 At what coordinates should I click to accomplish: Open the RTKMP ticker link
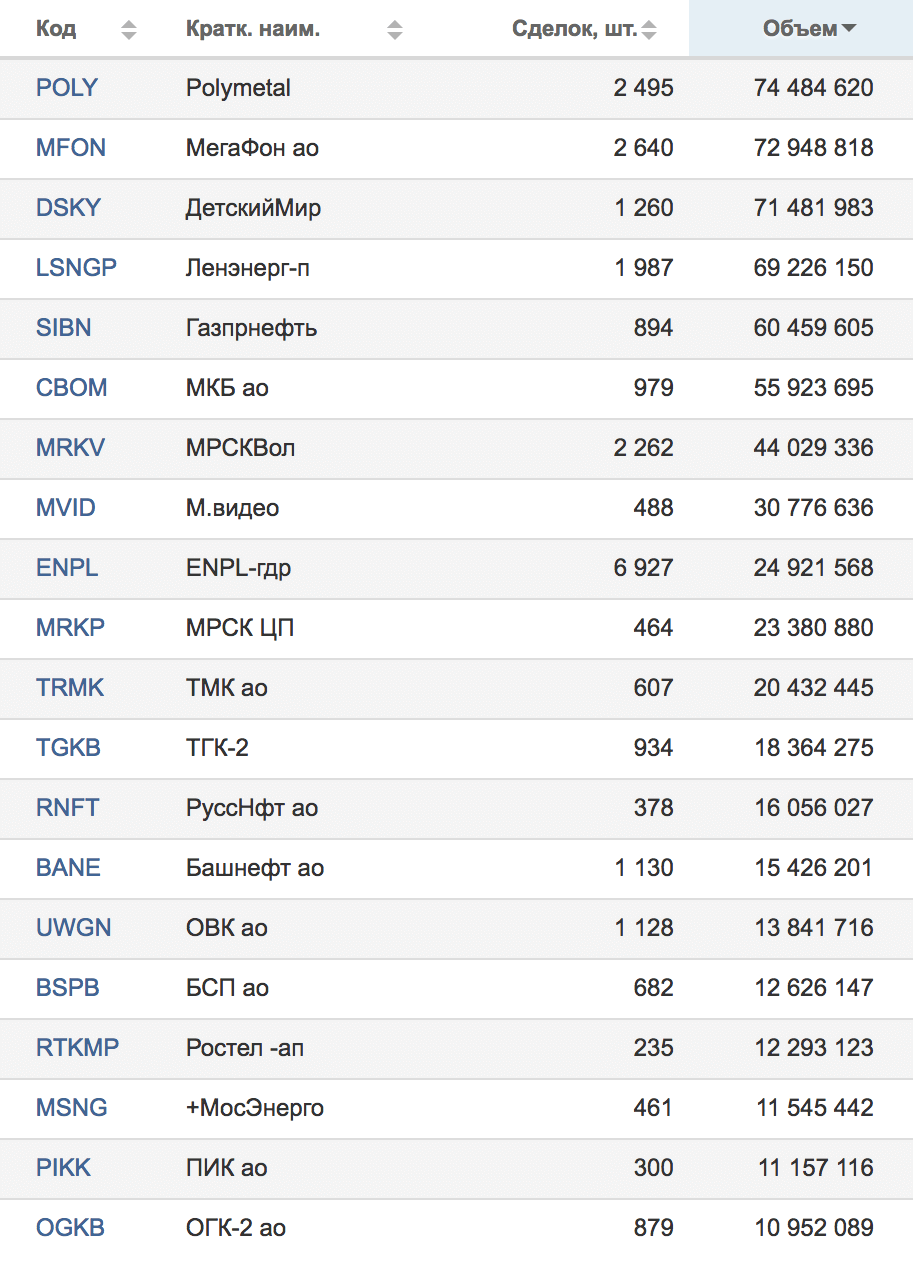pos(77,1048)
